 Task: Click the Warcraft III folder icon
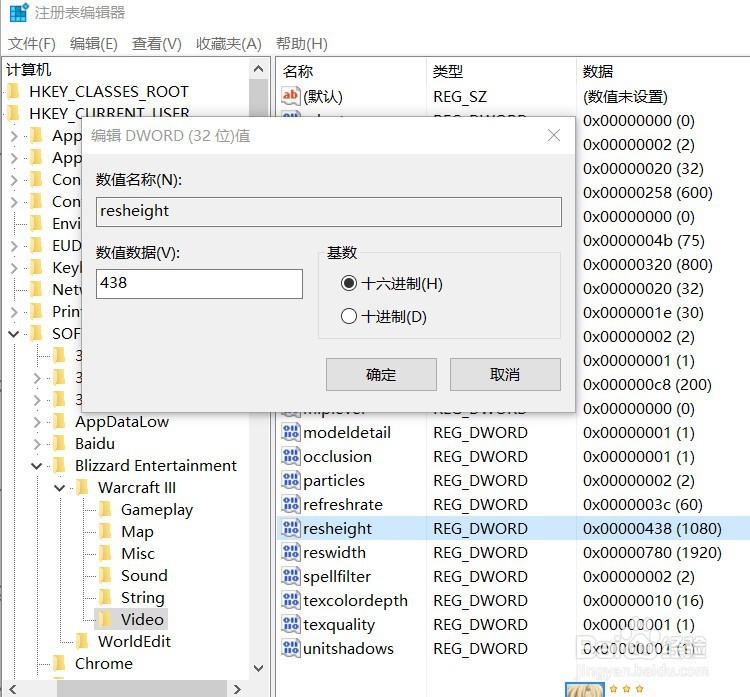[82, 487]
